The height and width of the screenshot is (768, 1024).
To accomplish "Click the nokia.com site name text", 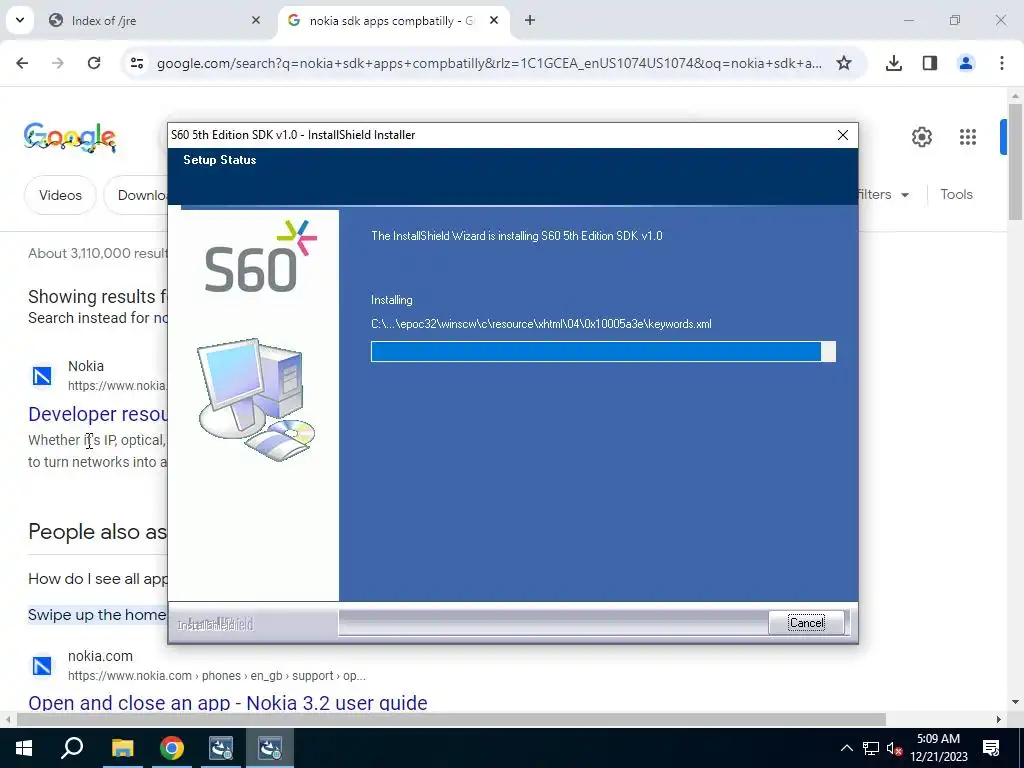I will [100, 656].
